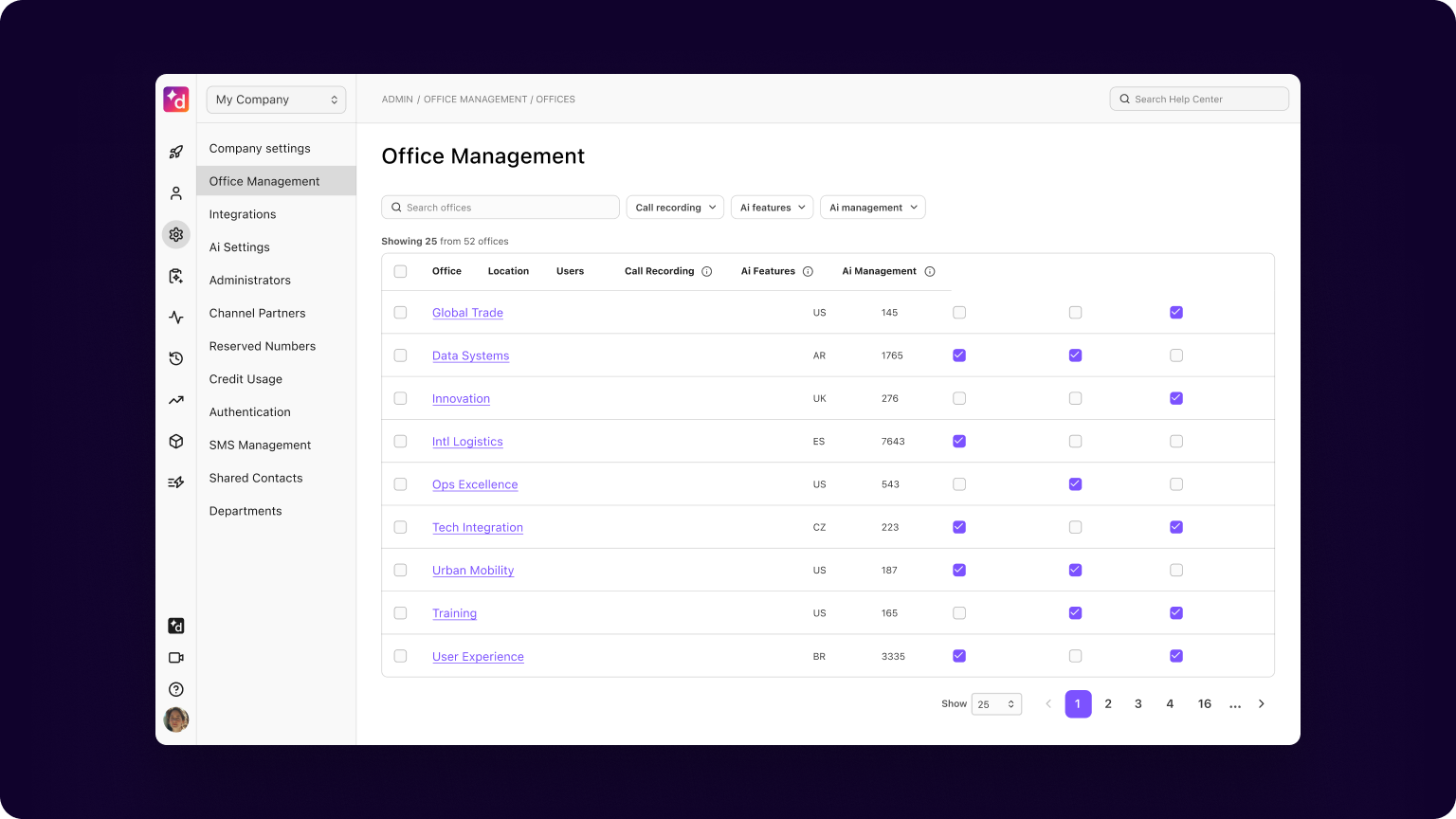Open the rocket launch icon in sidebar

[176, 152]
